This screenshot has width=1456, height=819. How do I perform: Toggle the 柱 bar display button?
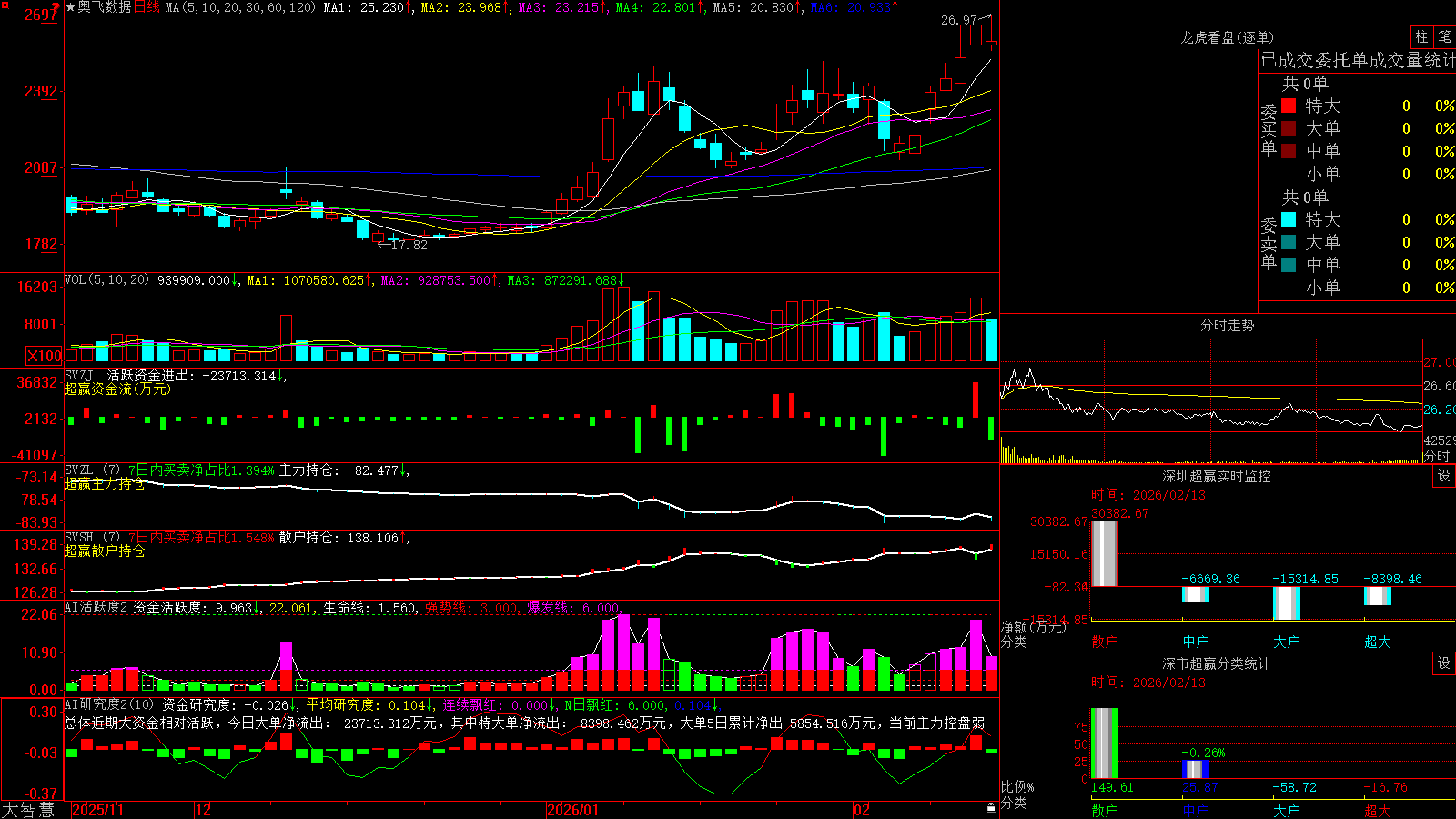coord(1421,36)
